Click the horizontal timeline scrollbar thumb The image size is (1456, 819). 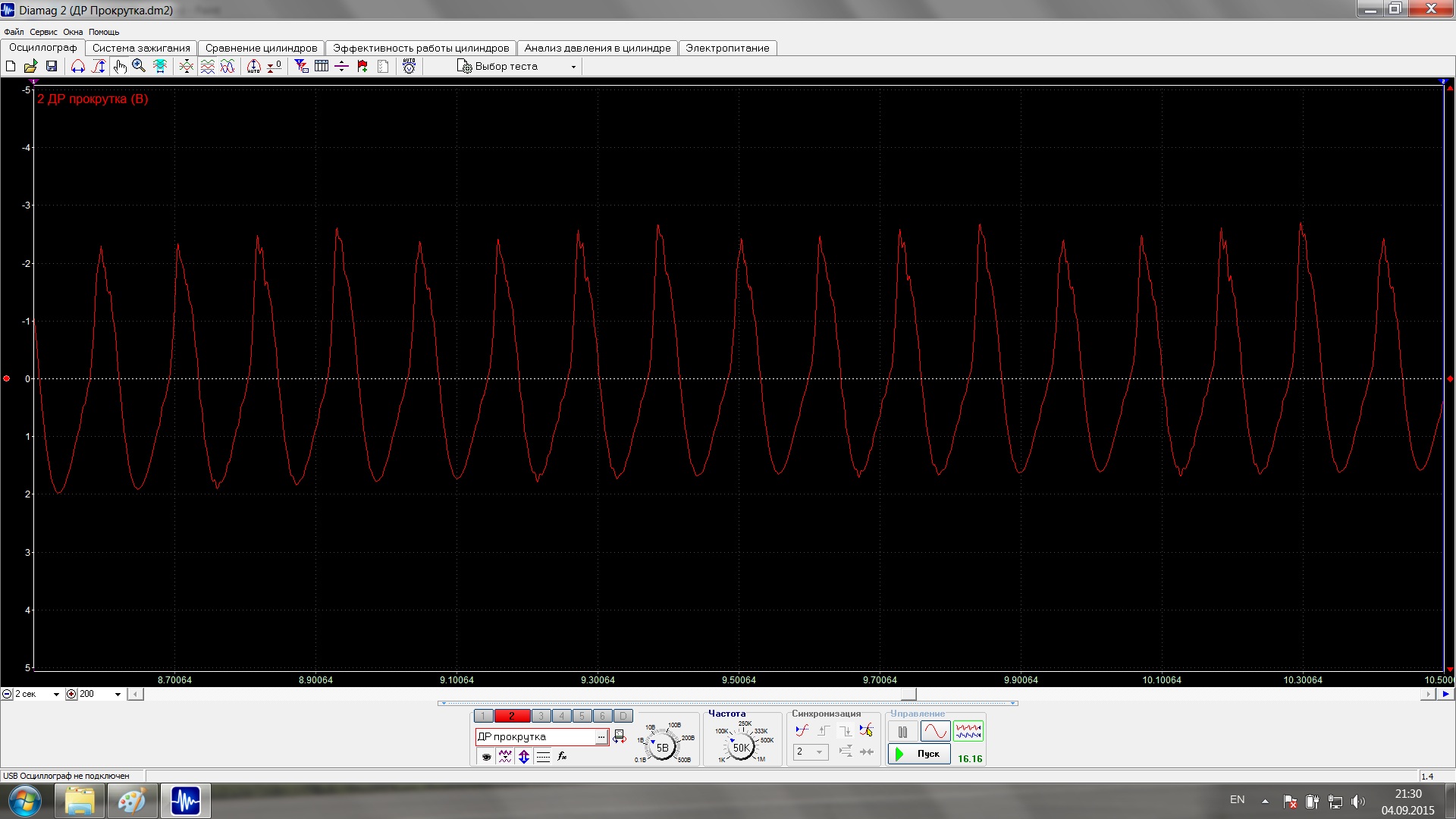click(x=908, y=694)
